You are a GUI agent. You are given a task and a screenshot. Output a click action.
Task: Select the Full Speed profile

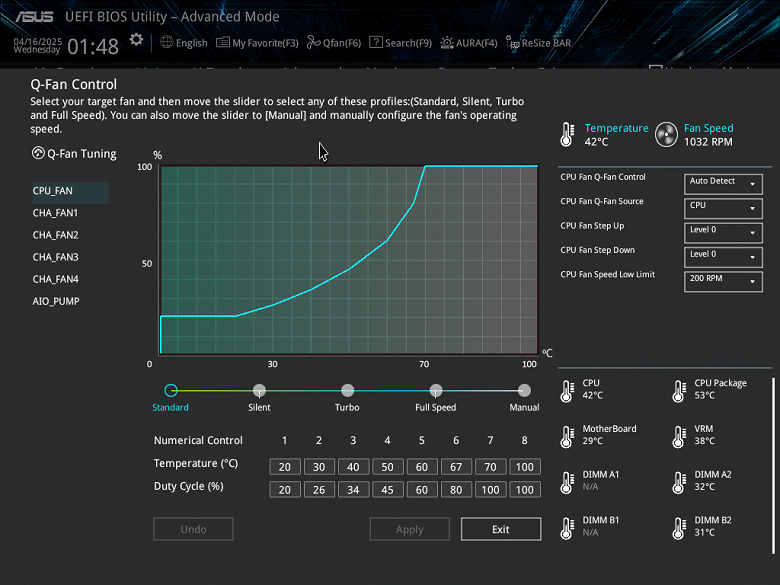coord(436,390)
